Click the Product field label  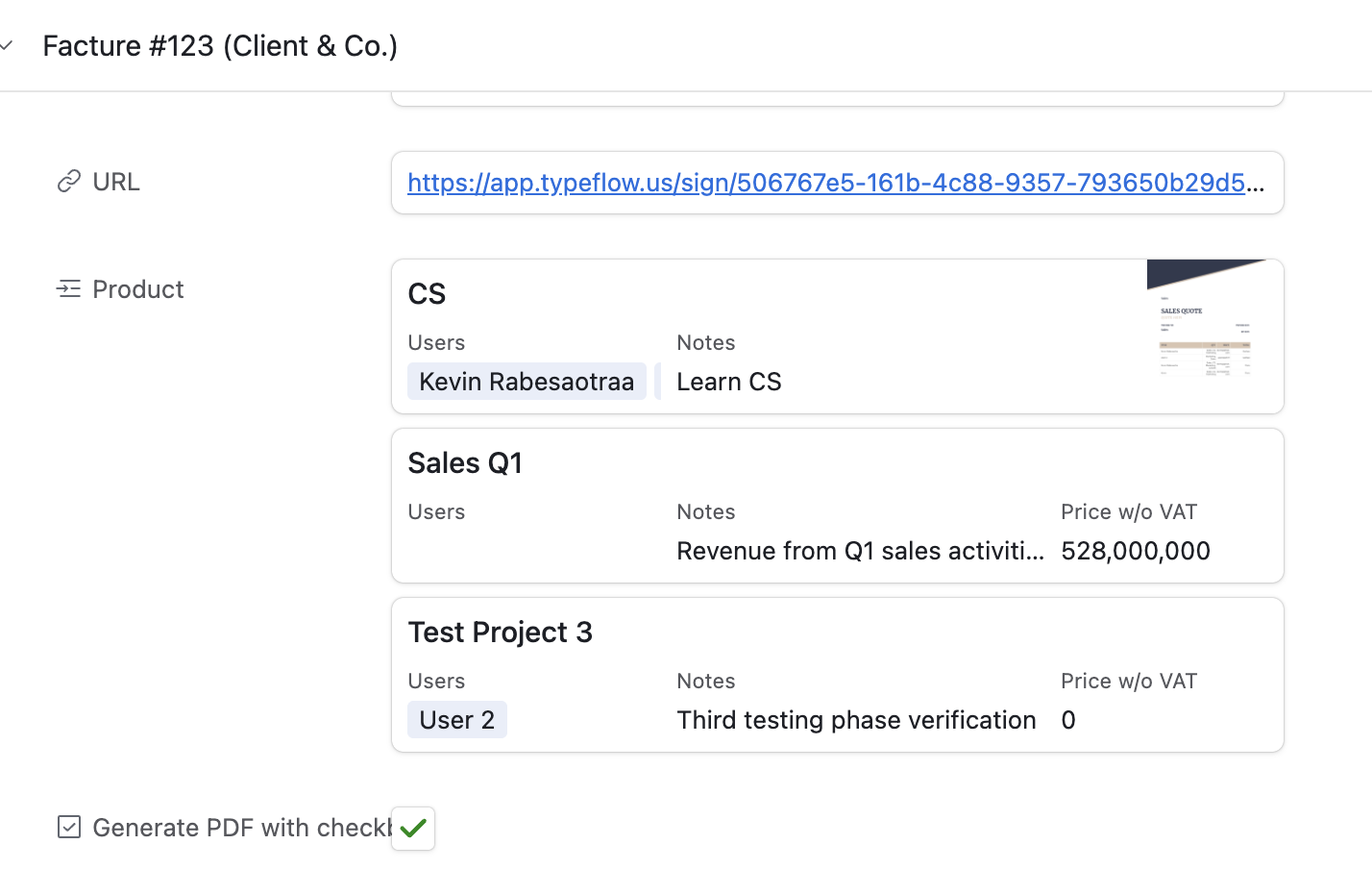(137, 289)
